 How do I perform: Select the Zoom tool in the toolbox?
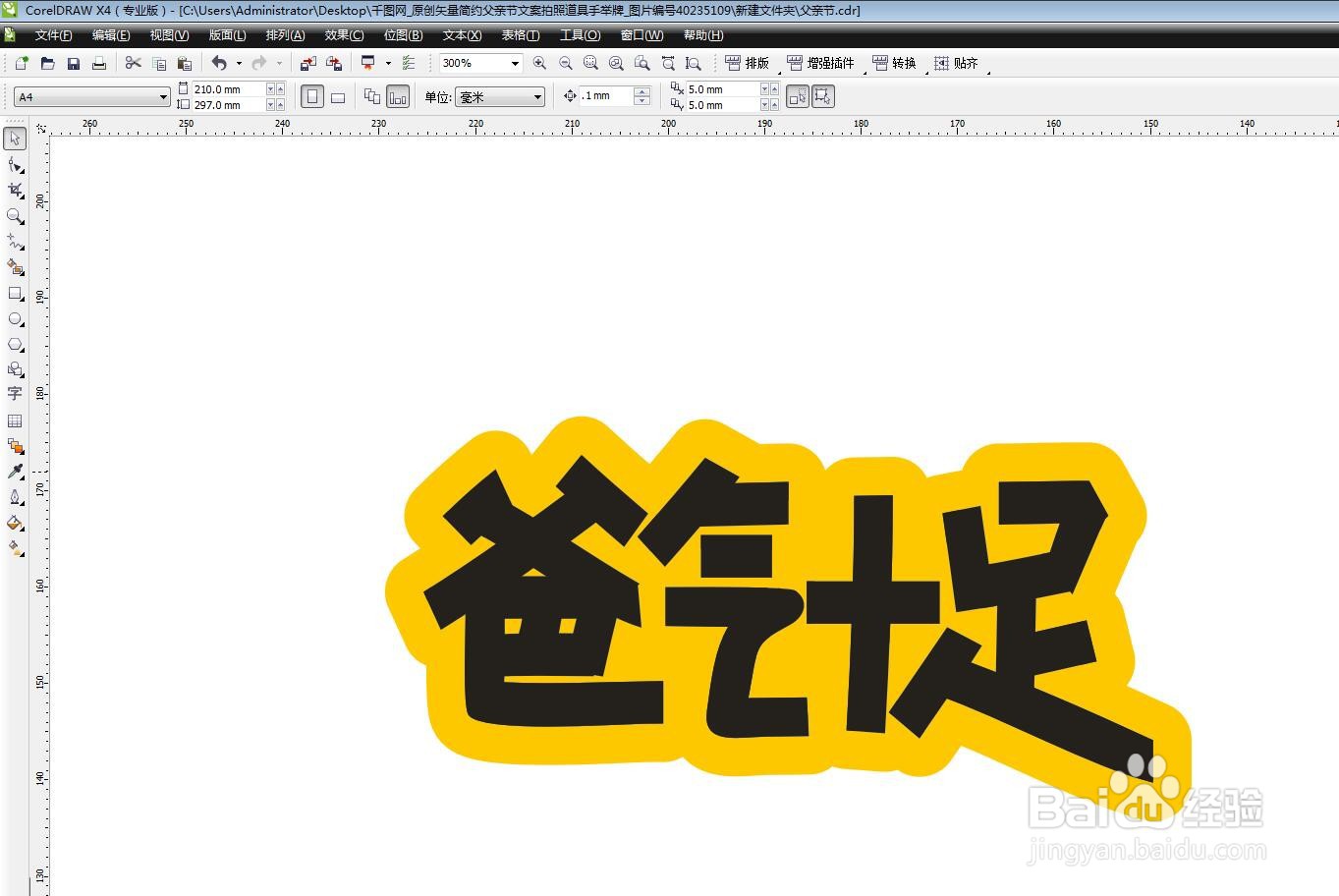(x=15, y=216)
